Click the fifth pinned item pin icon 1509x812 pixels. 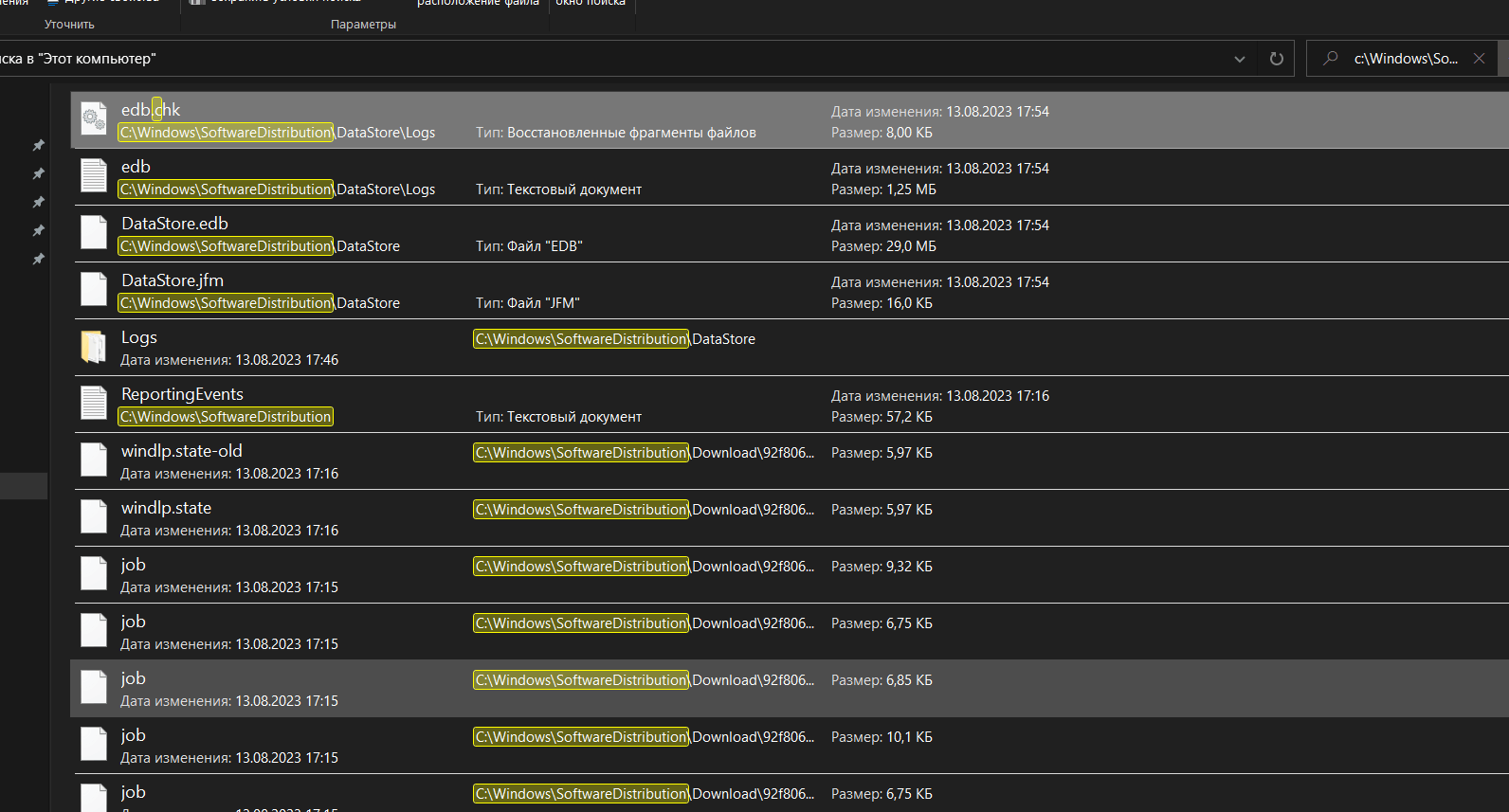[x=38, y=259]
